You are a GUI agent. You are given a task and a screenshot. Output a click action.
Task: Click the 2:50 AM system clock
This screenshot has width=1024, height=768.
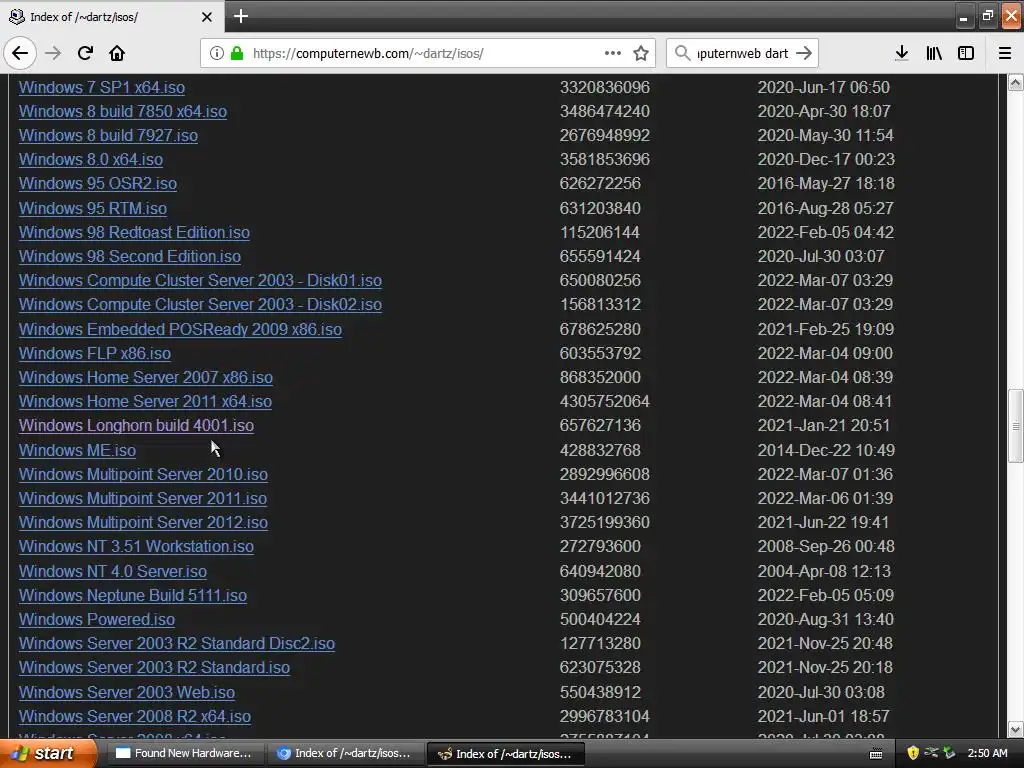click(x=987, y=753)
